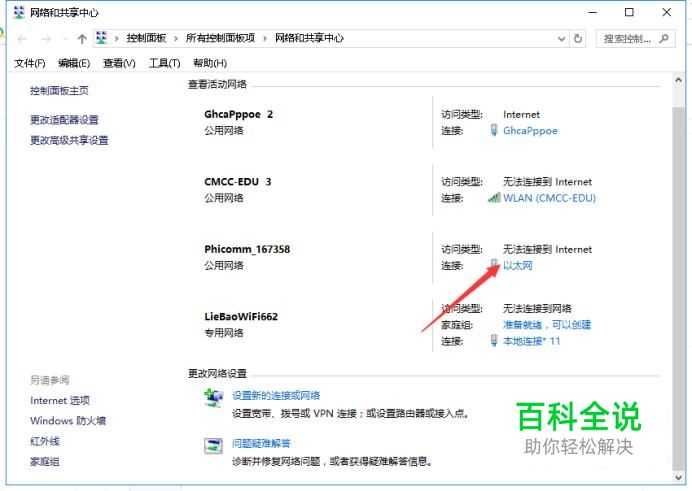
Task: Click the search magnifier icon
Action: [x=664, y=39]
